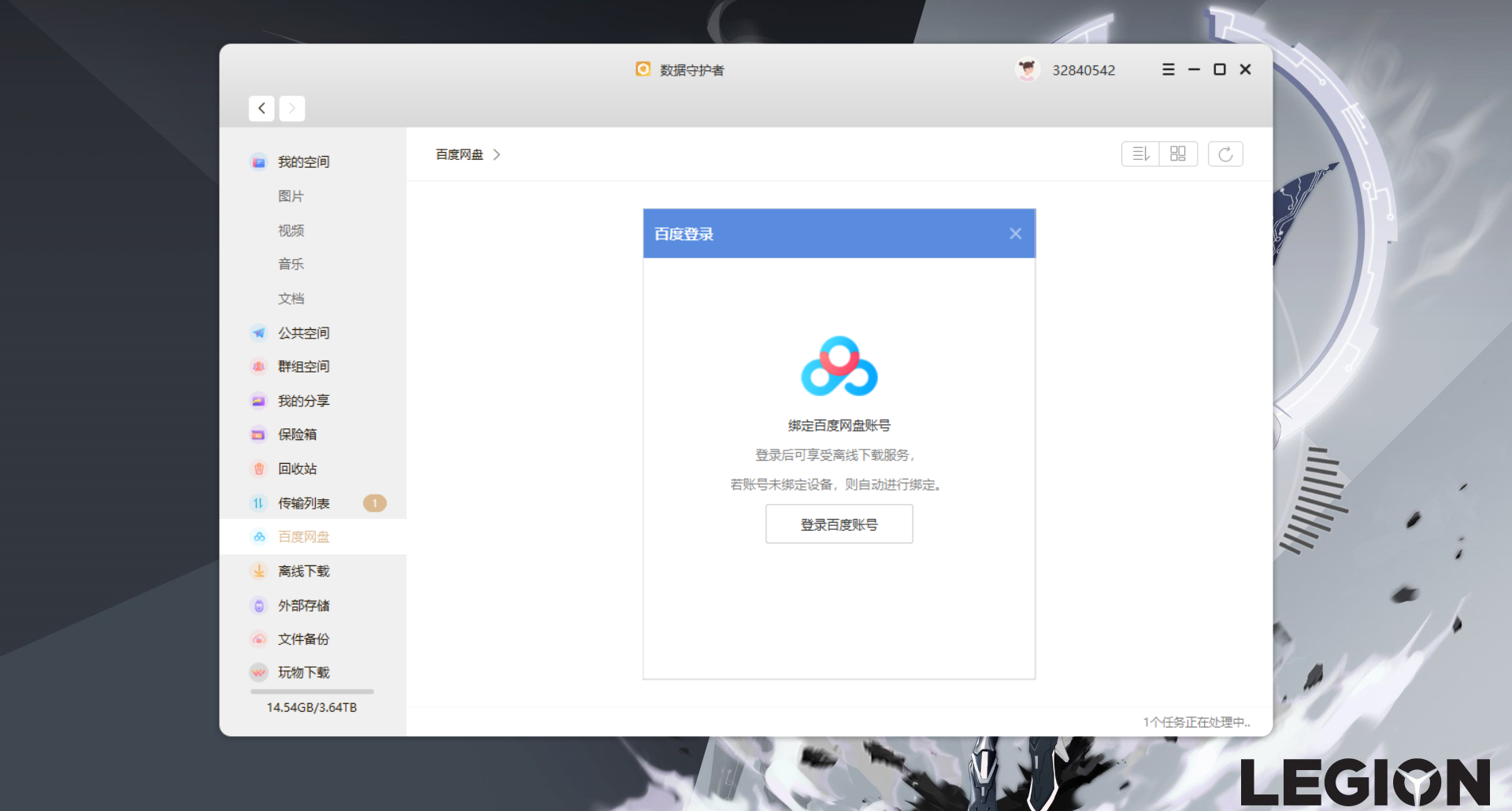Viewport: 1512px width, 811px height.
Task: Select 公共空间 in sidebar
Action: coord(304,333)
